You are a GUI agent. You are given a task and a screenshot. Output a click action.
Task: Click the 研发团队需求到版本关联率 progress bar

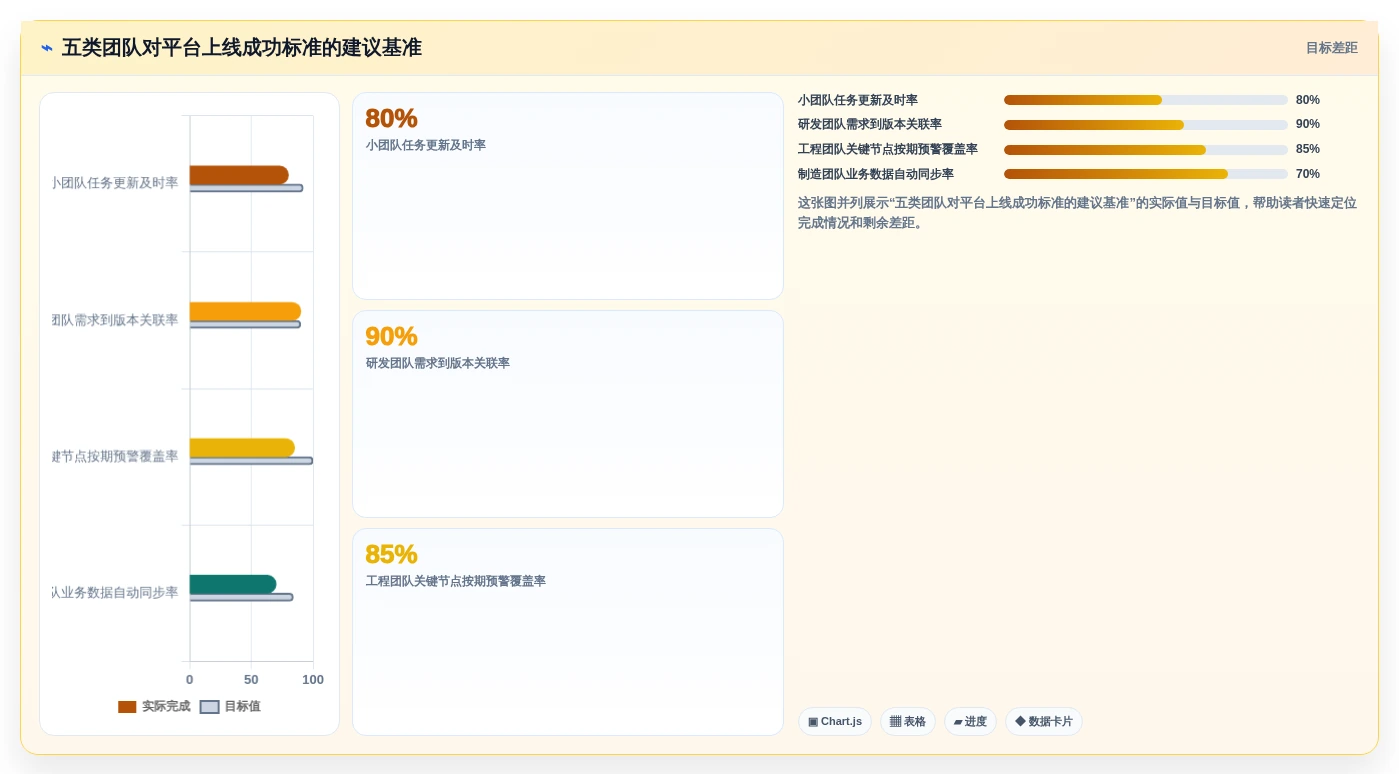click(x=1146, y=125)
